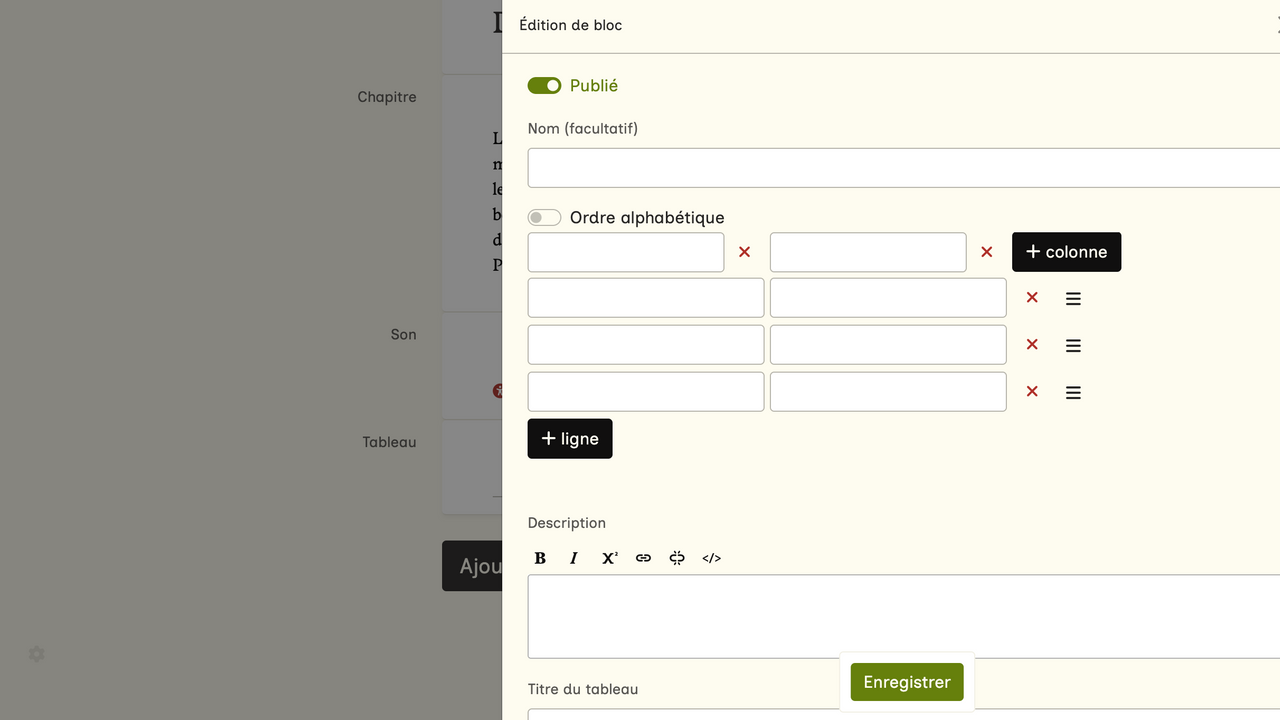
Task: Click the superscript X² icon
Action: pyautogui.click(x=609, y=558)
